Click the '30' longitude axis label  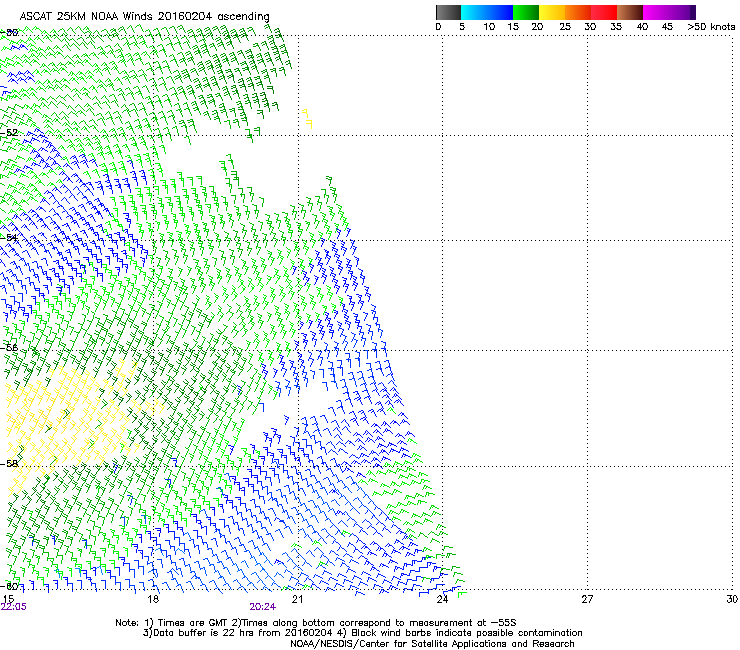[x=732, y=599]
